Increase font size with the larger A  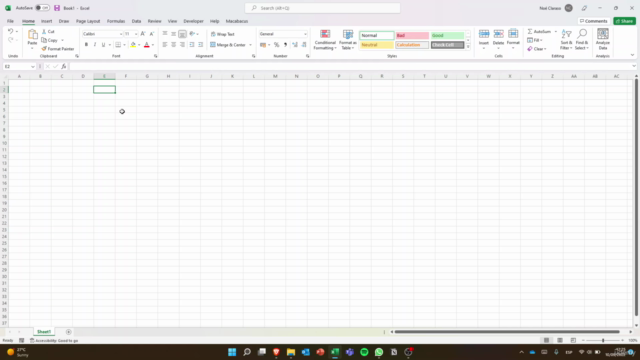pos(143,34)
